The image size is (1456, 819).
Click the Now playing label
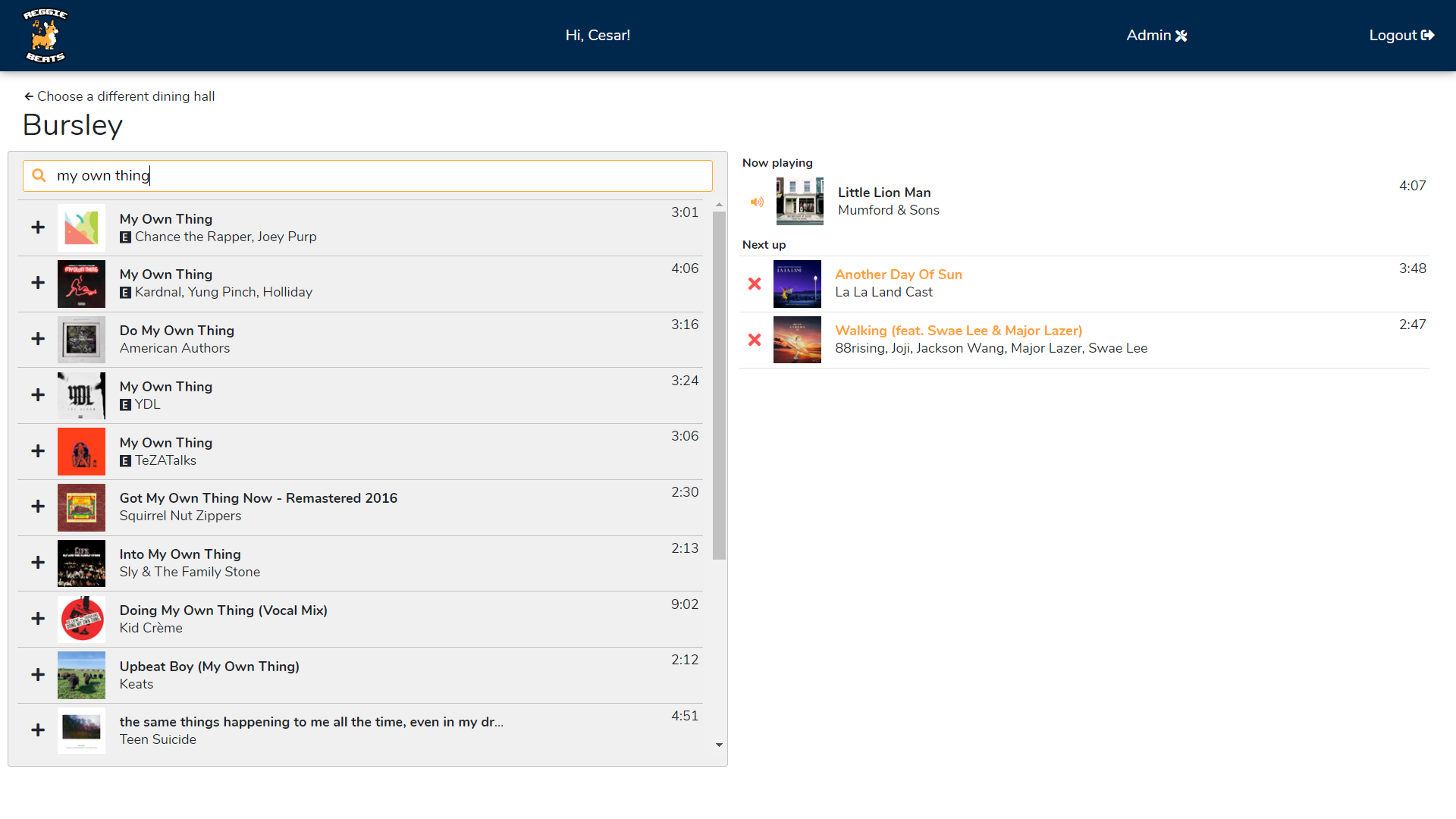(777, 163)
